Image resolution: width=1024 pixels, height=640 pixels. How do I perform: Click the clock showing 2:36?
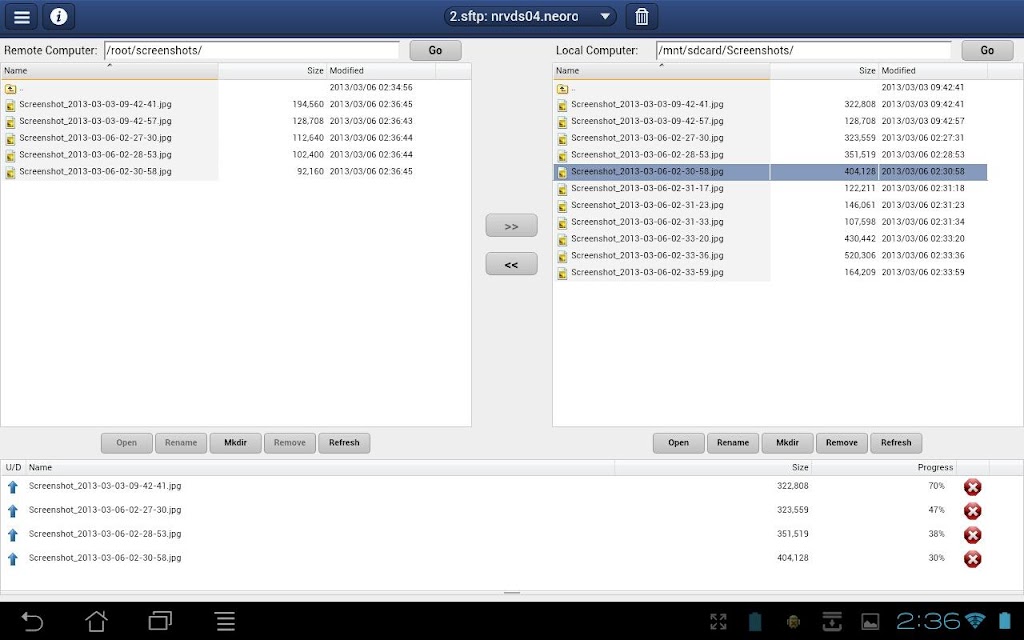[928, 620]
